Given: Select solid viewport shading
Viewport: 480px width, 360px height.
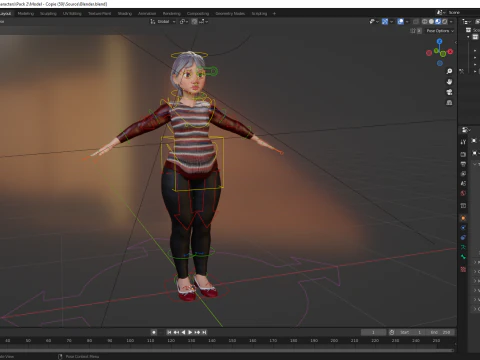Looking at the screenshot, I should coord(431,21).
